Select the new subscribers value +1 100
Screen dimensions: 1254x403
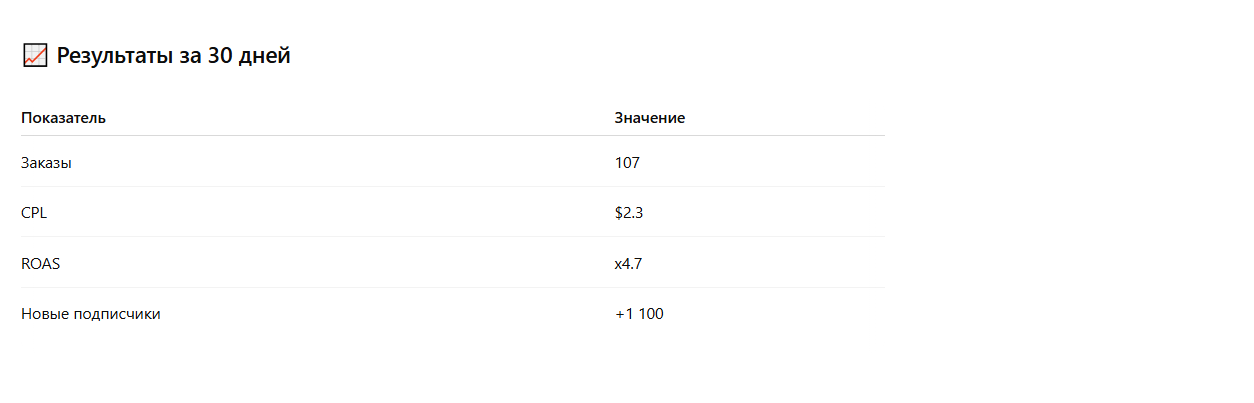tap(639, 314)
